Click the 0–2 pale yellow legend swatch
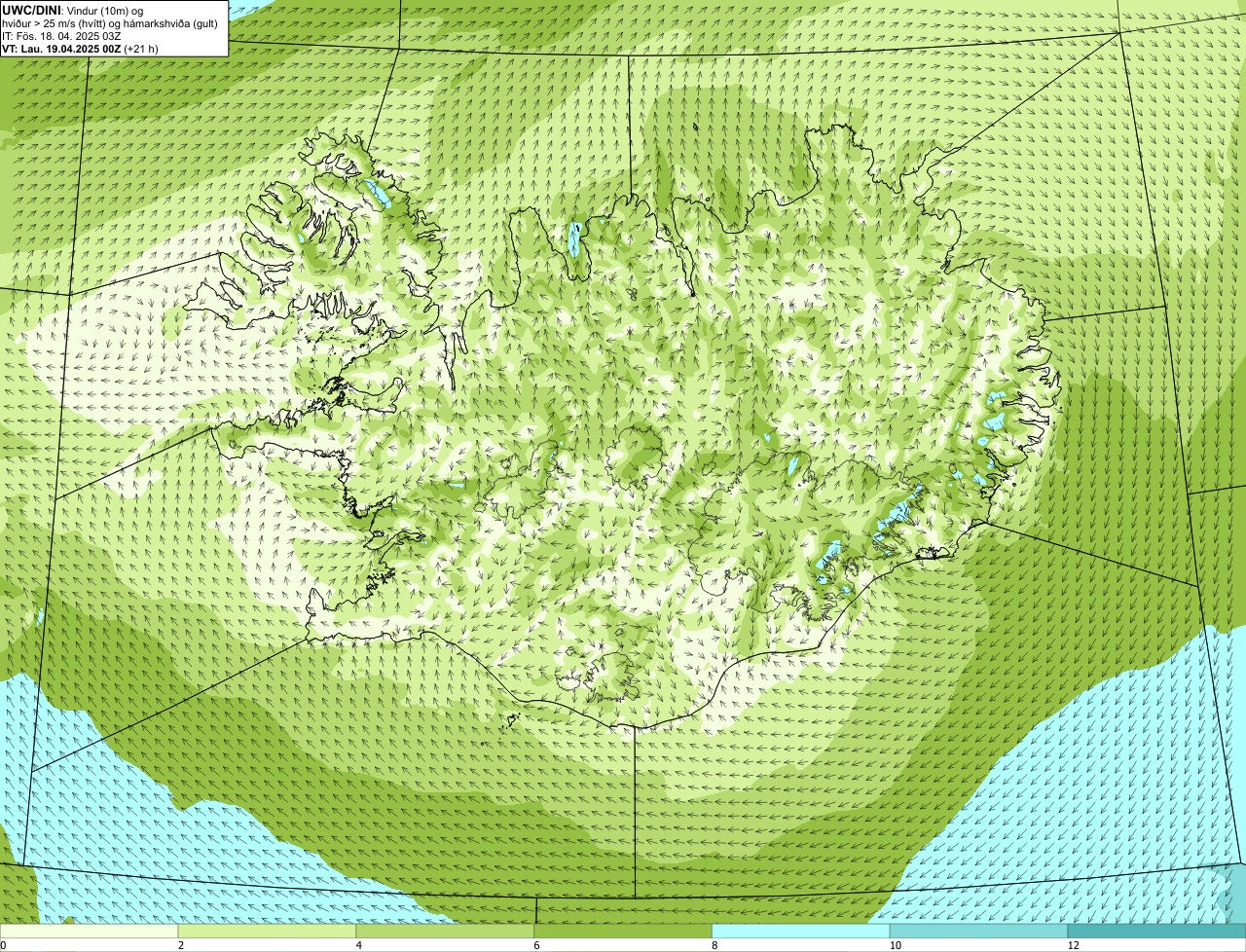The image size is (1246, 952). click(x=90, y=932)
